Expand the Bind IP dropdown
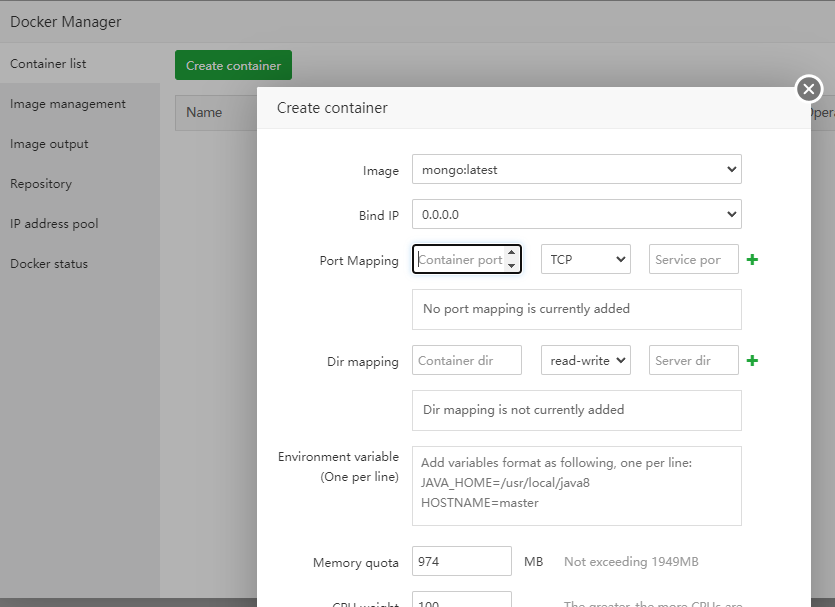This screenshot has width=835, height=607. 576,214
